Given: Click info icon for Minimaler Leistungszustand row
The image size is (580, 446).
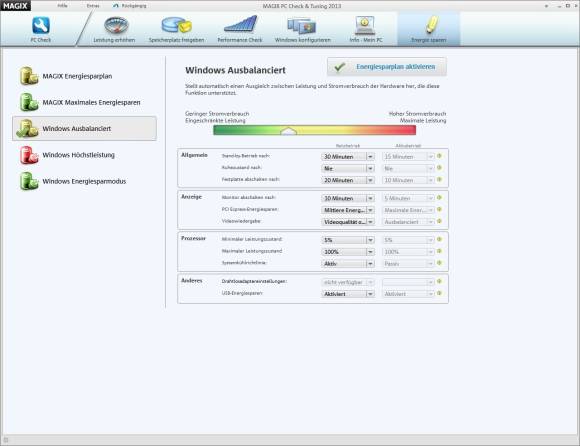Looking at the screenshot, I should [x=439, y=240].
